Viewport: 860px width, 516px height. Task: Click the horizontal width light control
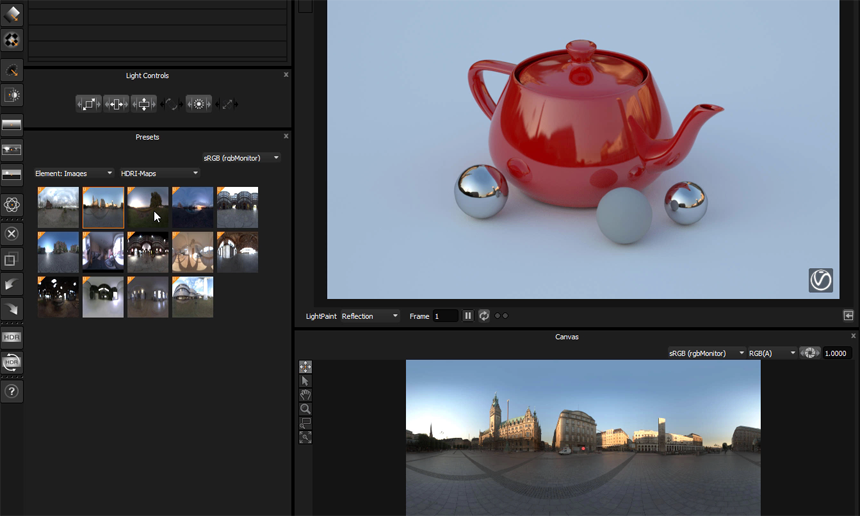[116, 104]
